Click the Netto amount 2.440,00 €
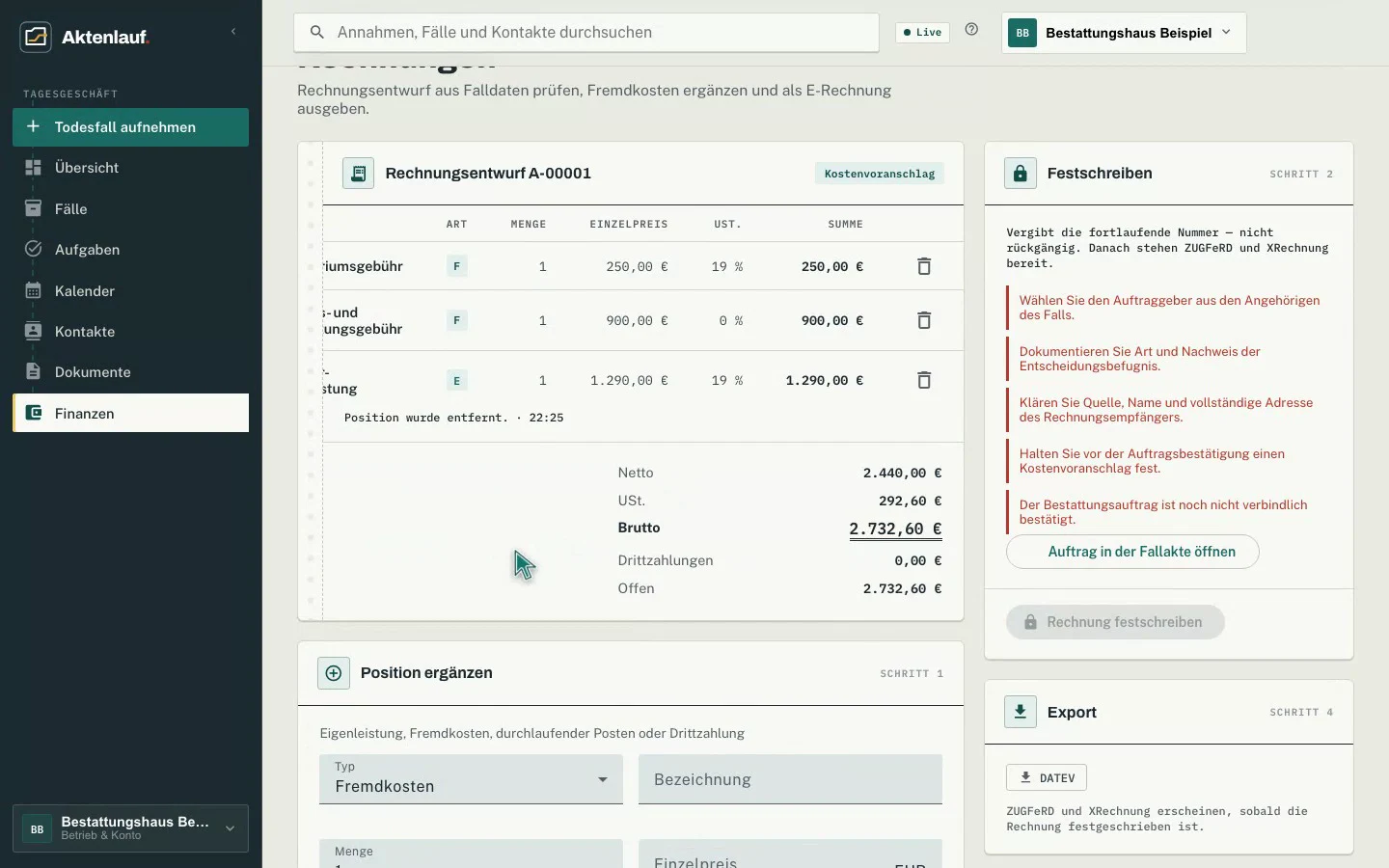The height and width of the screenshot is (868, 1389). (x=902, y=473)
